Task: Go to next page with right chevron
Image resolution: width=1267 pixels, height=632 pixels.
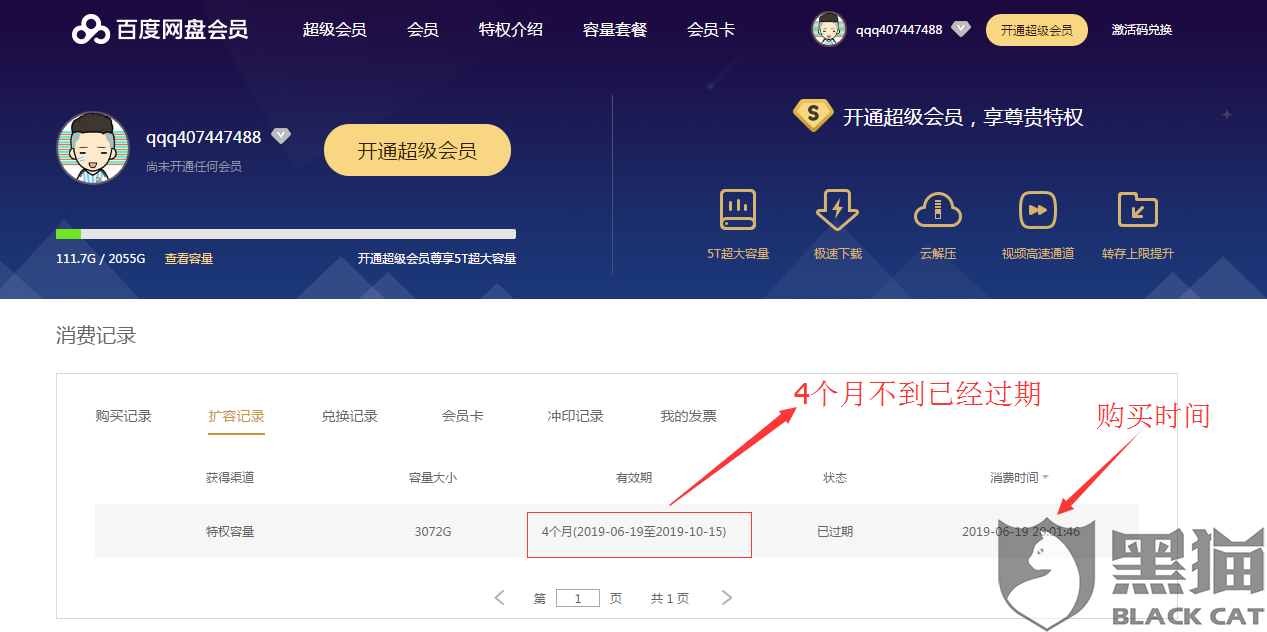Action: tap(727, 598)
